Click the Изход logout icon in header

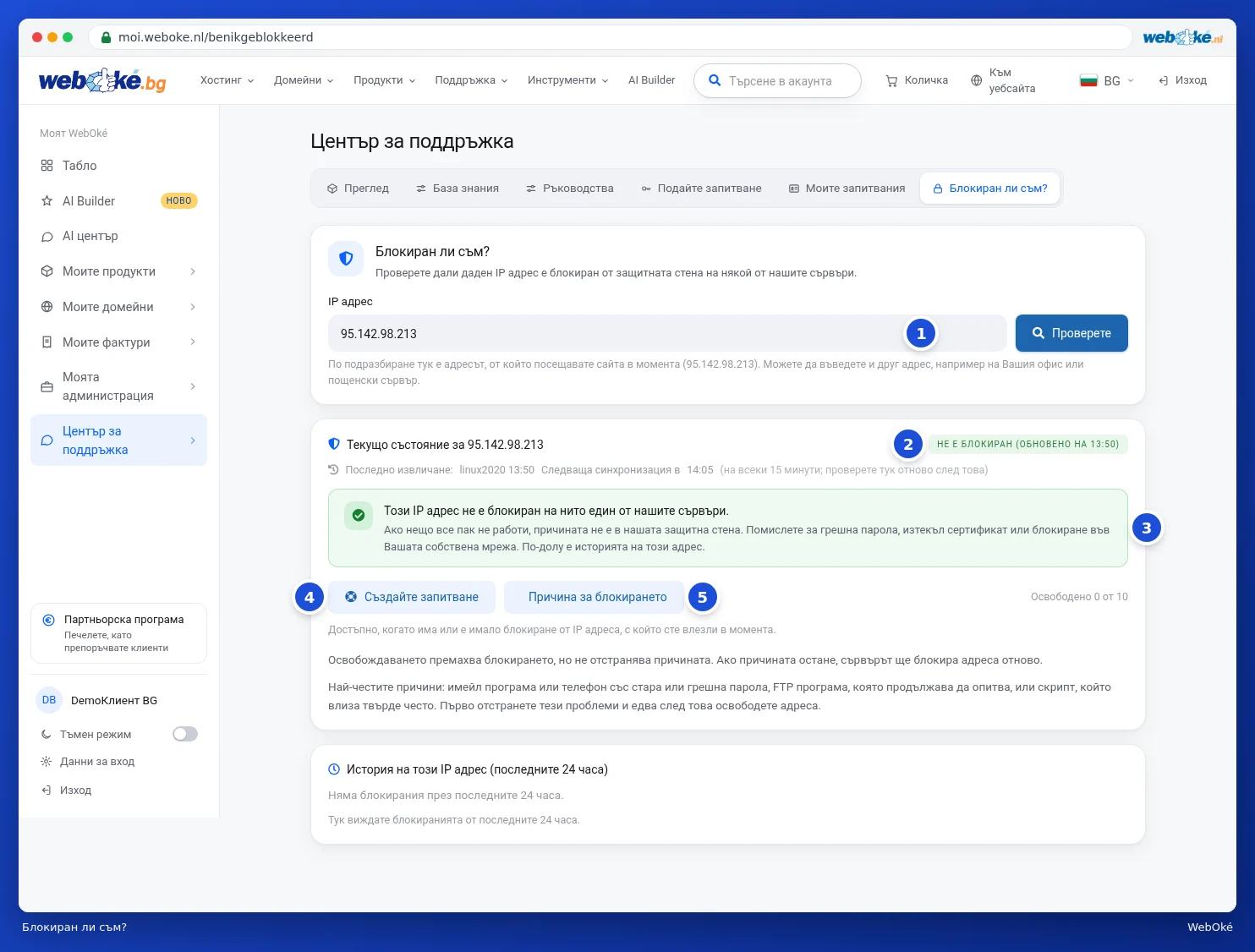click(1164, 80)
